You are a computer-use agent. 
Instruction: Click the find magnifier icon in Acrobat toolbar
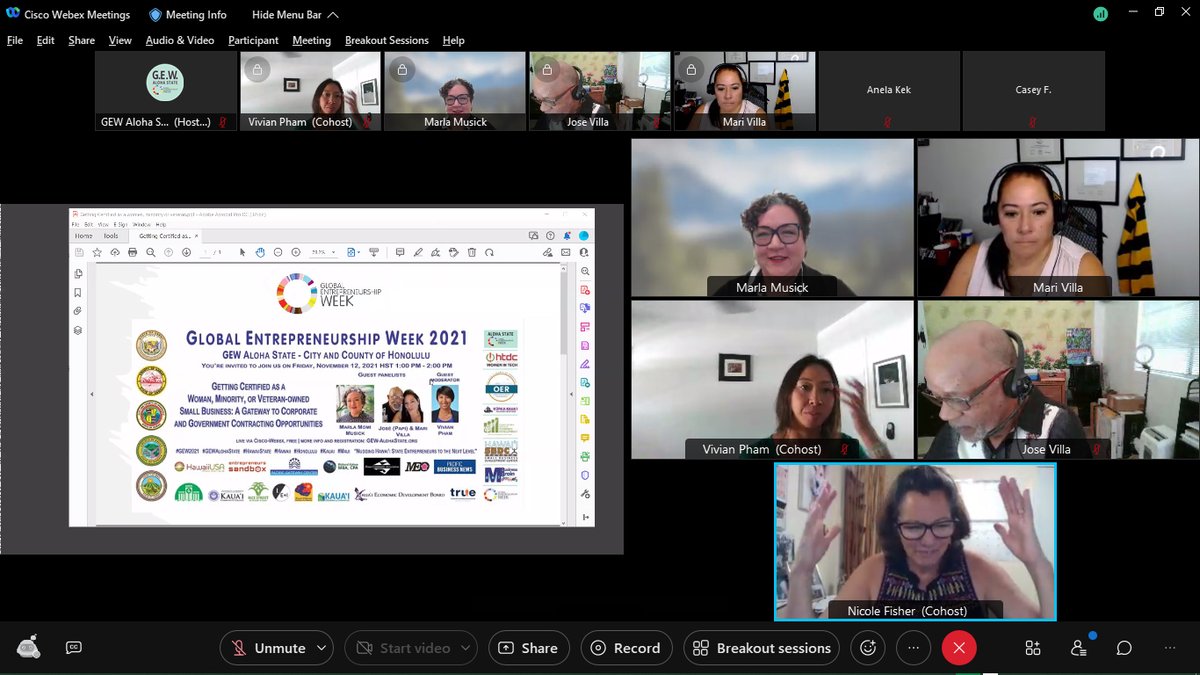pyautogui.click(x=150, y=252)
